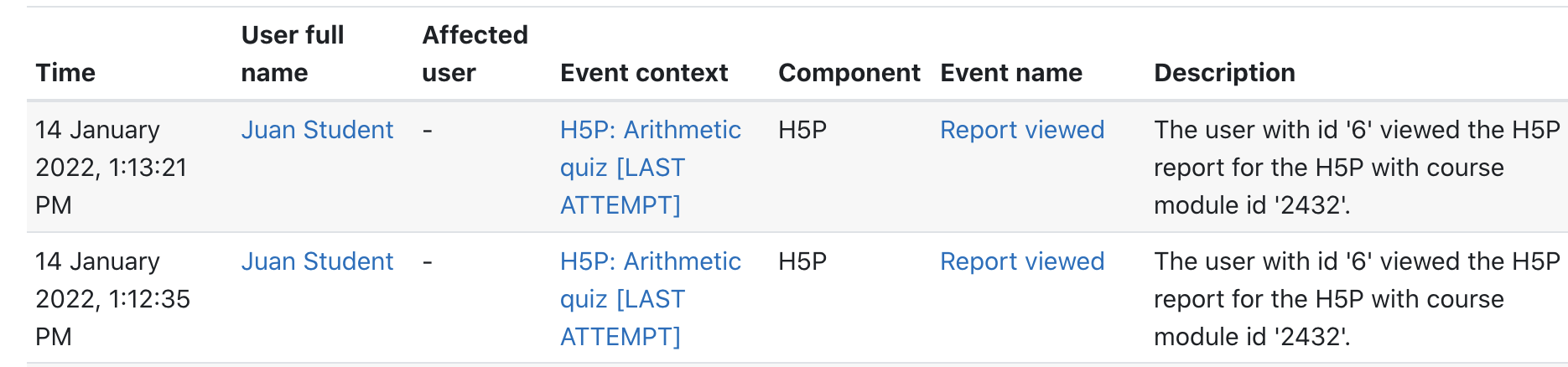This screenshot has height=367, width=1568.
Task: Select the 1:12:35 PM time cell
Action: click(113, 299)
